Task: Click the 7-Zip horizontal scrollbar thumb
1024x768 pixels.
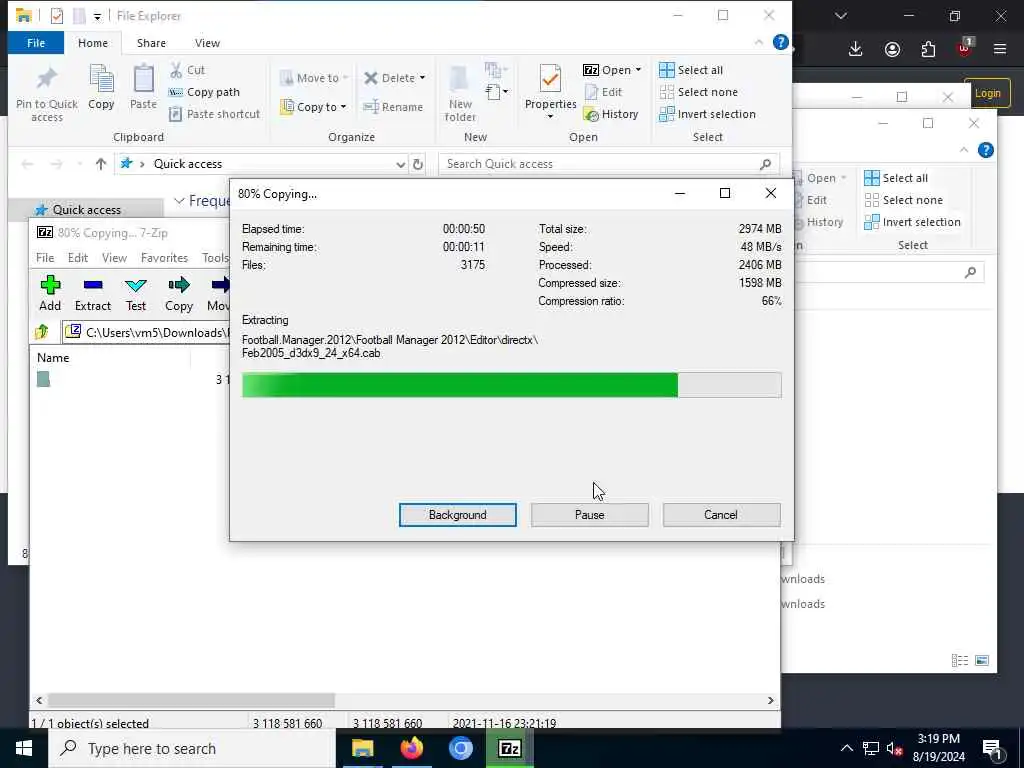Action: pyautogui.click(x=191, y=700)
